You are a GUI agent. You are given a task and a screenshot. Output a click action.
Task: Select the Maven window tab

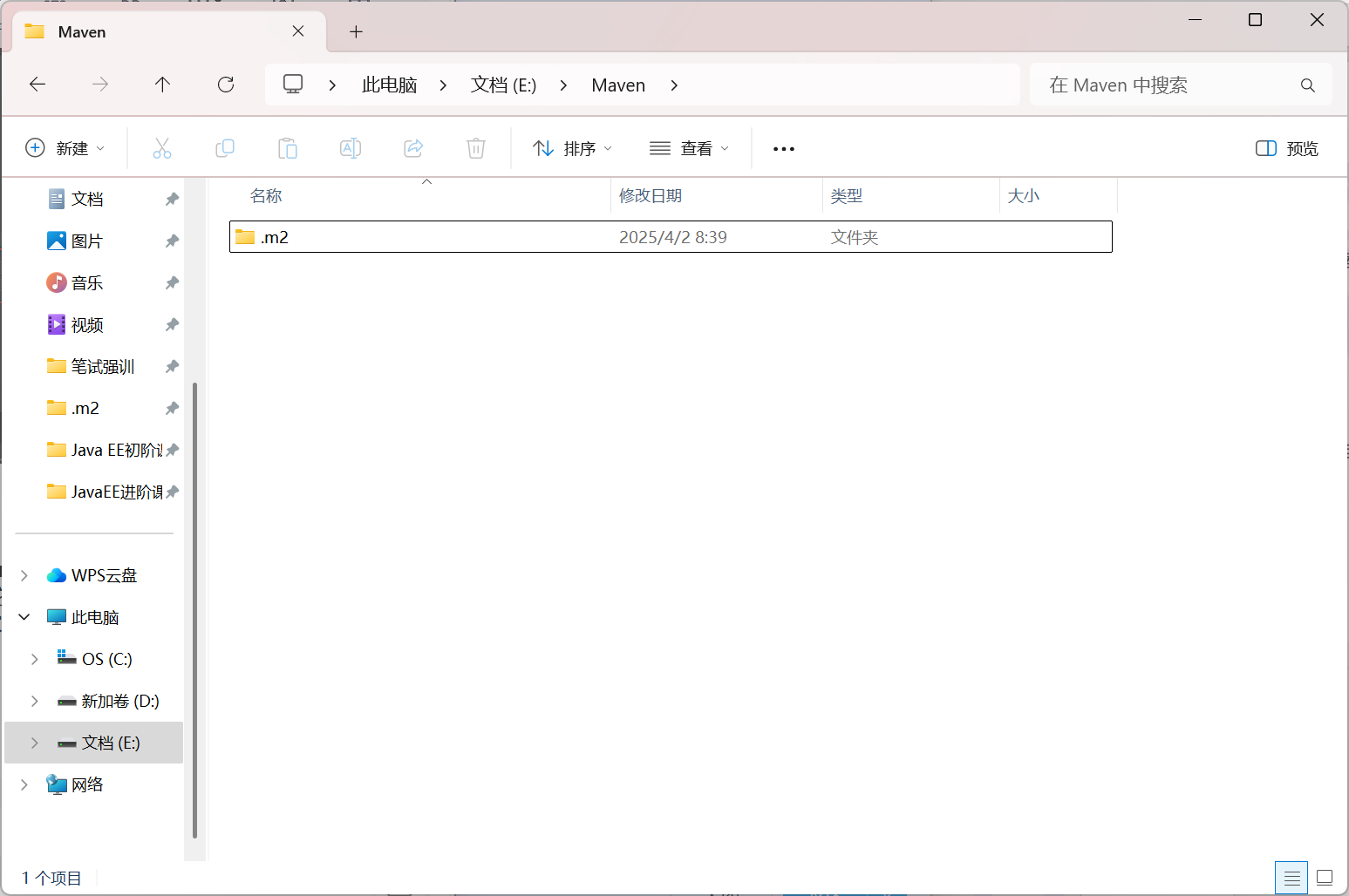[x=168, y=32]
